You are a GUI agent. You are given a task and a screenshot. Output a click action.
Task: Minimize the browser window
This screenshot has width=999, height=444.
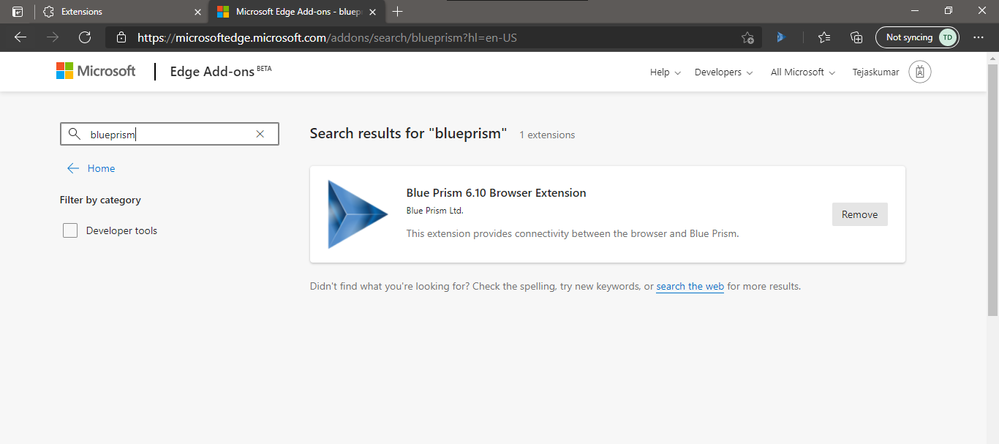pos(916,11)
